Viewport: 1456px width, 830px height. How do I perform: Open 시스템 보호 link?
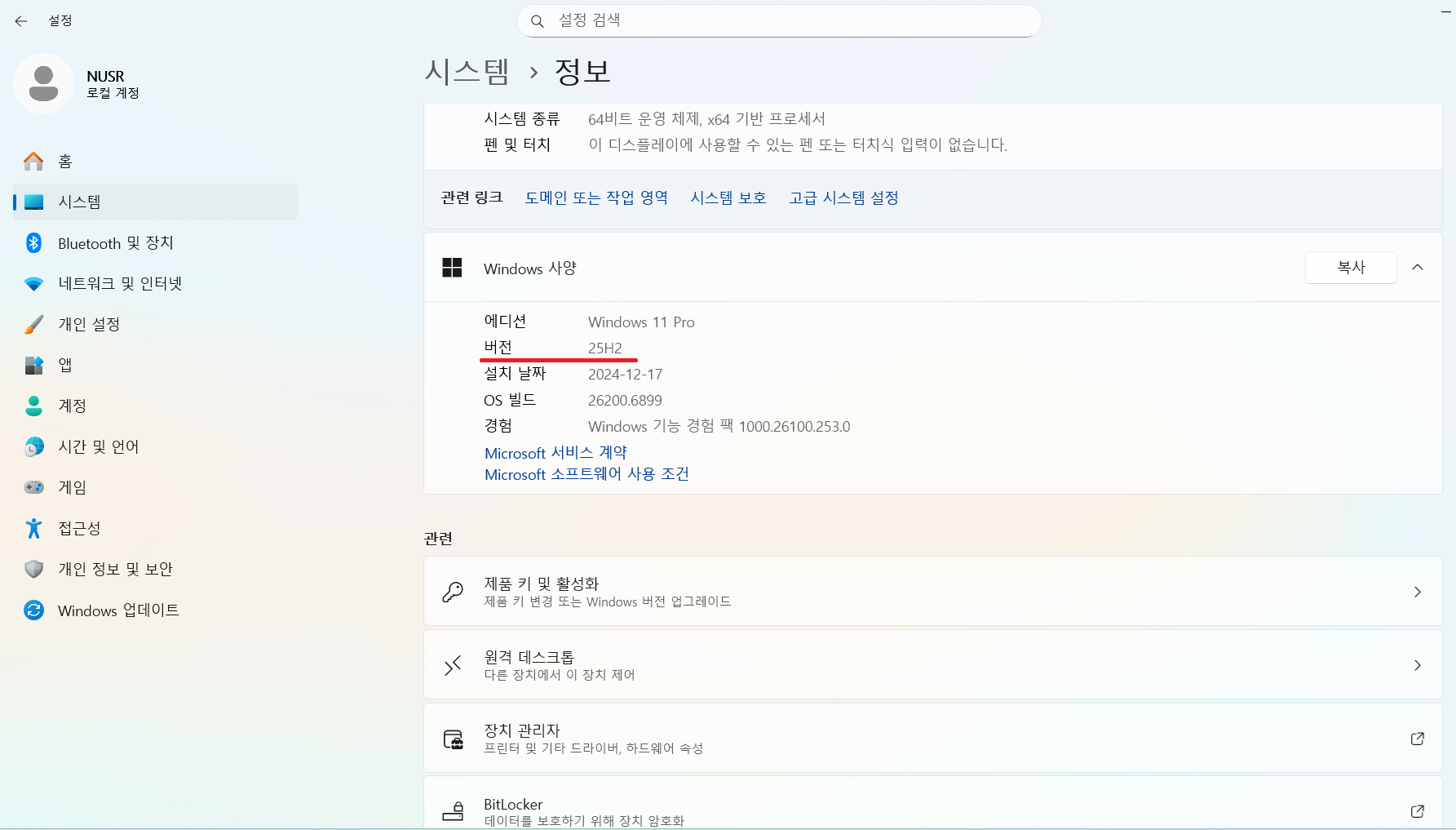point(728,198)
